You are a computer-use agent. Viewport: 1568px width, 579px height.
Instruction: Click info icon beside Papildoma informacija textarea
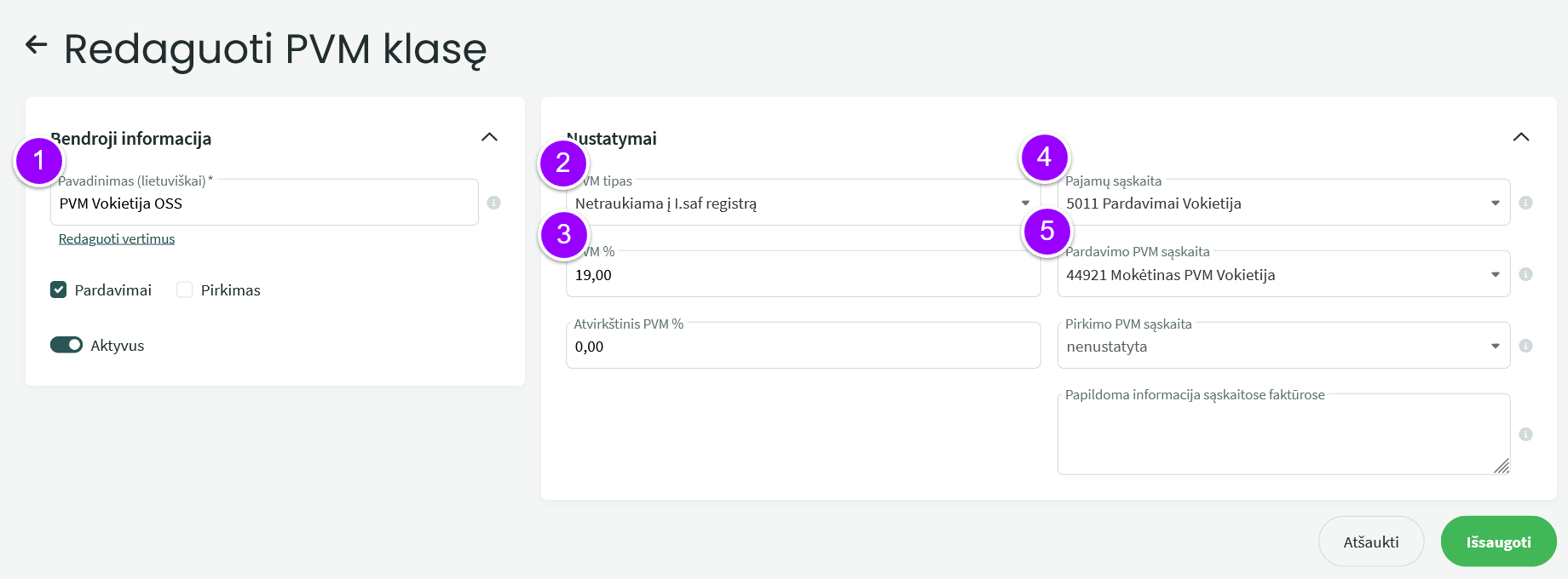tap(1525, 434)
